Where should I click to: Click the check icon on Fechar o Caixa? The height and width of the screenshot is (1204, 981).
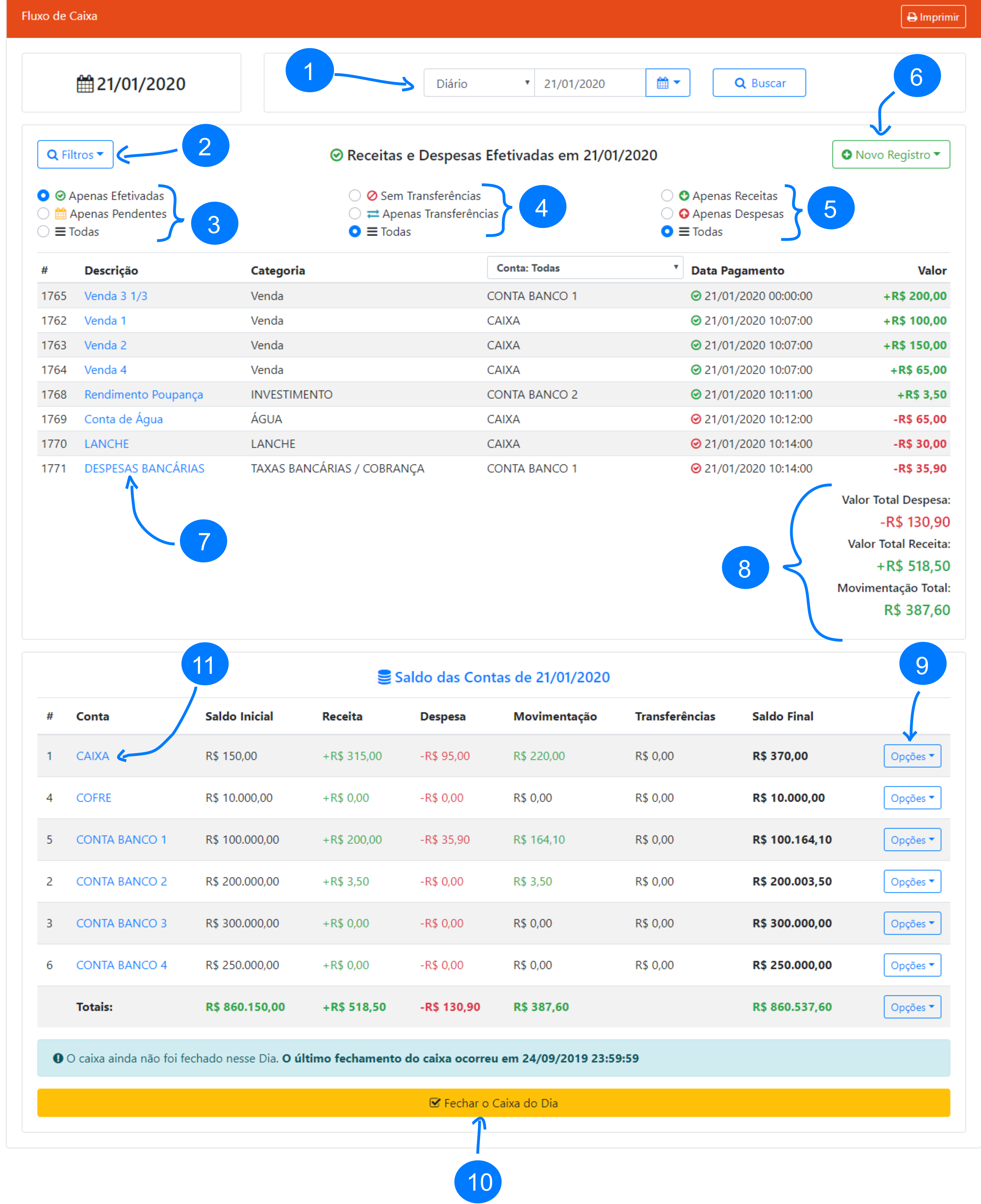tap(435, 1102)
